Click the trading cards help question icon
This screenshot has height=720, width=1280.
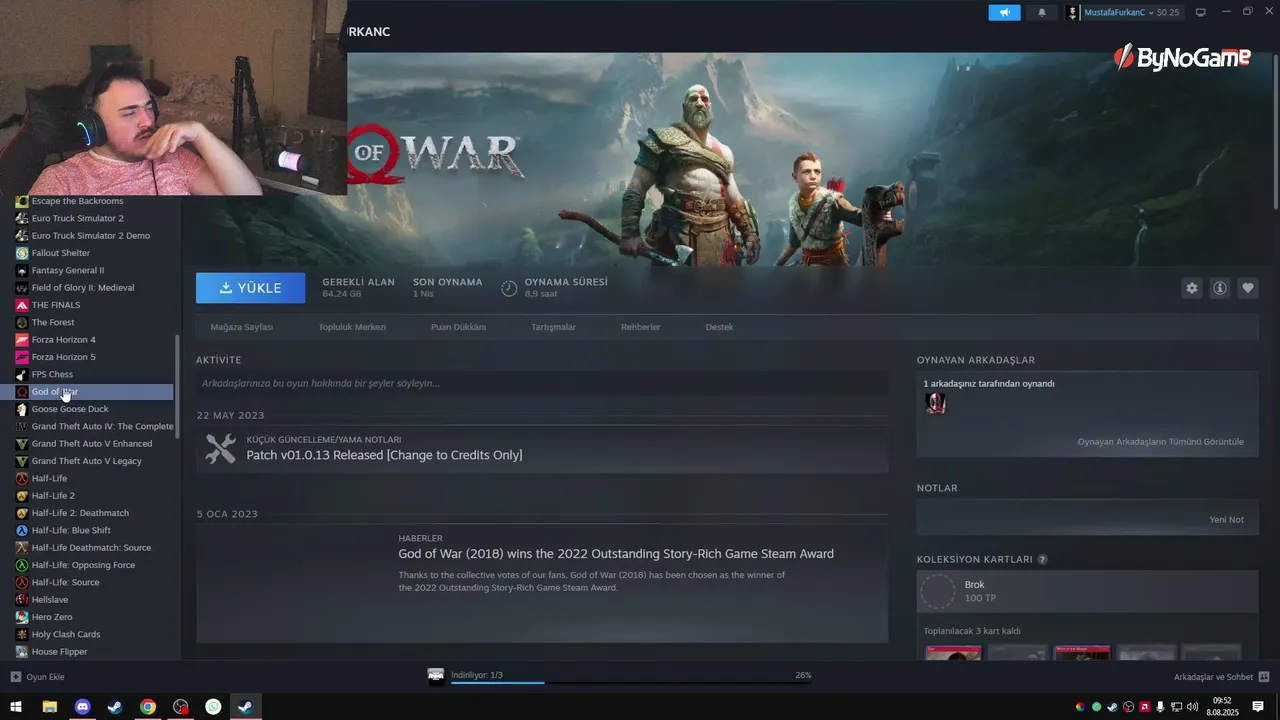tap(1042, 560)
